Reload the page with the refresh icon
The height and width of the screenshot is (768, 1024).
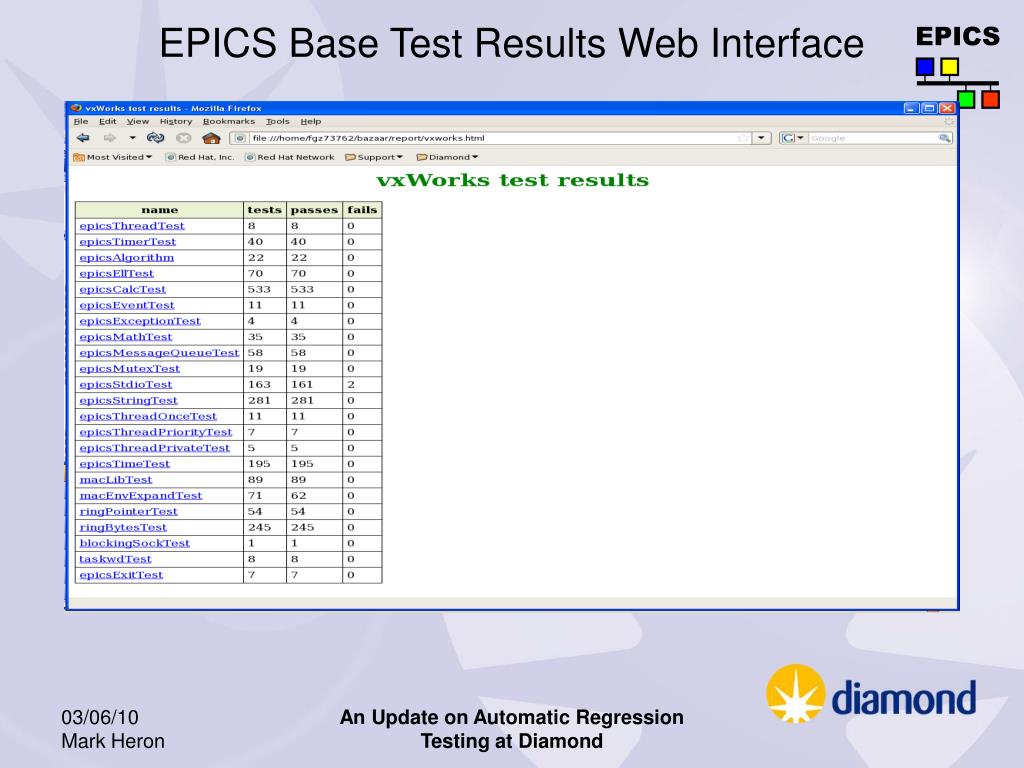click(x=155, y=138)
